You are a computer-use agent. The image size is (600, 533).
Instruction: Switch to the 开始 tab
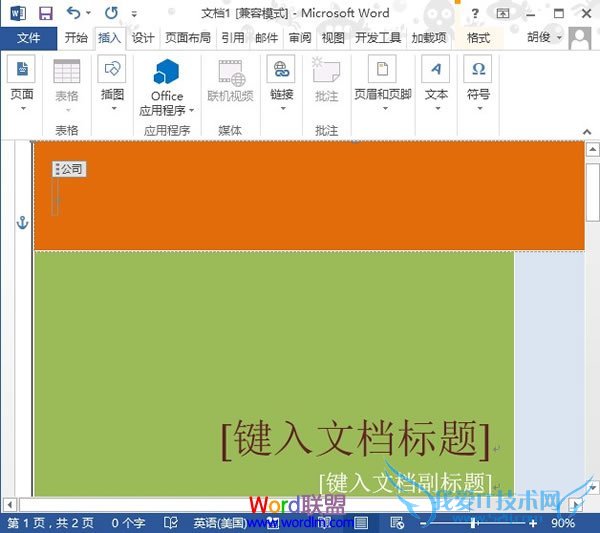pos(76,38)
